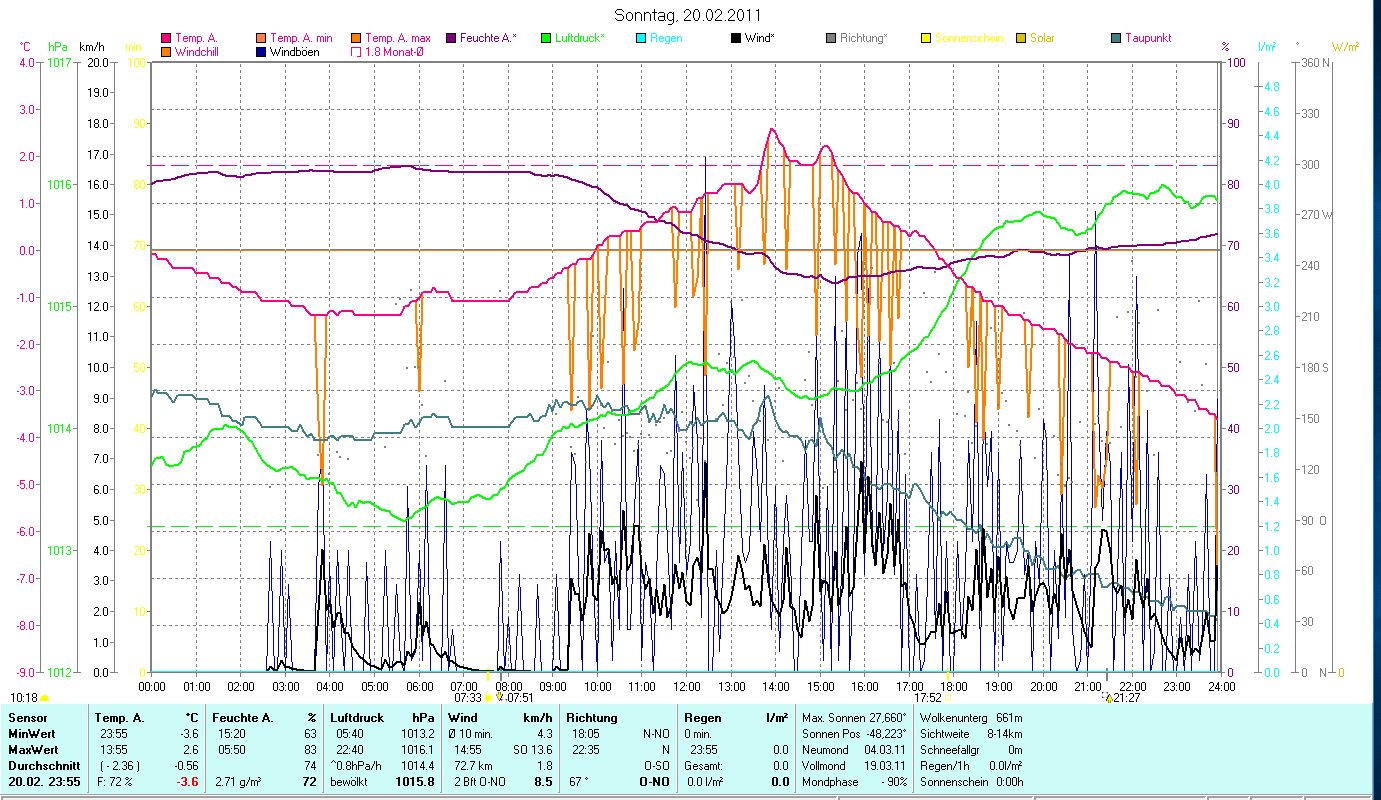Click the sun icon beside 07:33
This screenshot has width=1381, height=800.
click(x=489, y=698)
